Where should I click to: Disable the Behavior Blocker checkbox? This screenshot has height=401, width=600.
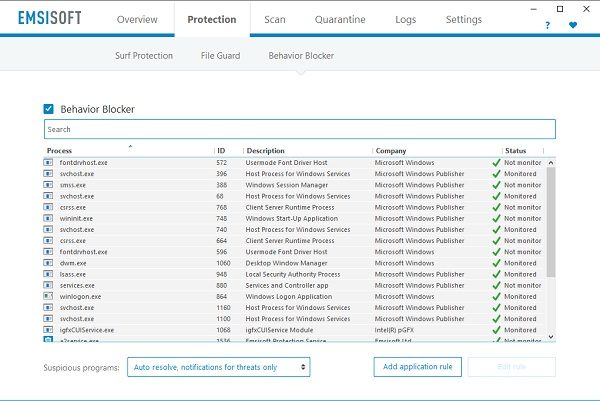coord(49,109)
